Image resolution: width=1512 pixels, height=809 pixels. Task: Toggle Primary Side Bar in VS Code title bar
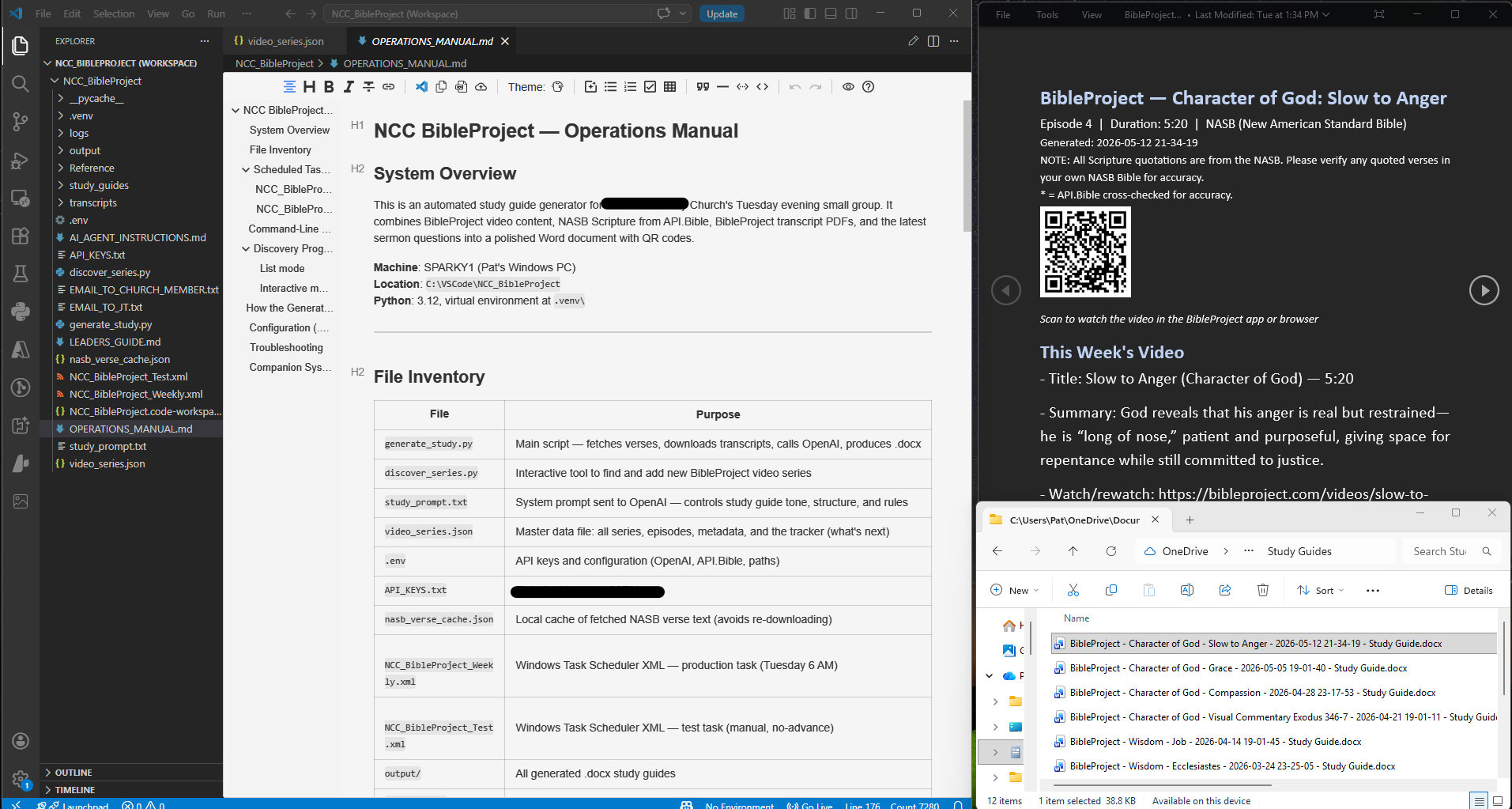coord(810,13)
